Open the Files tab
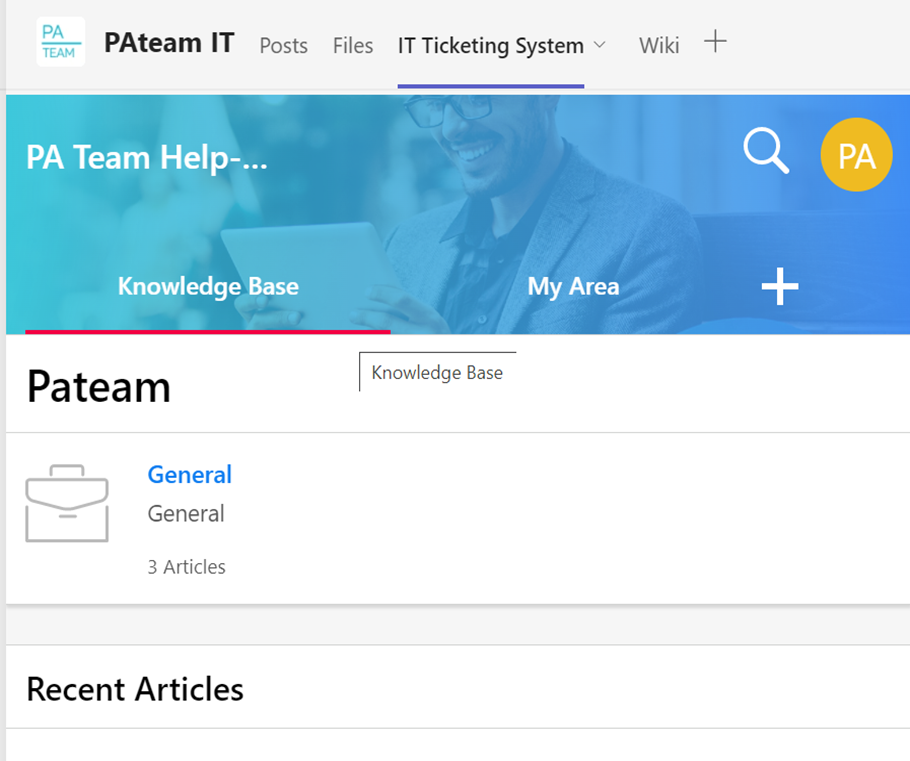The image size is (910, 761). coord(352,46)
